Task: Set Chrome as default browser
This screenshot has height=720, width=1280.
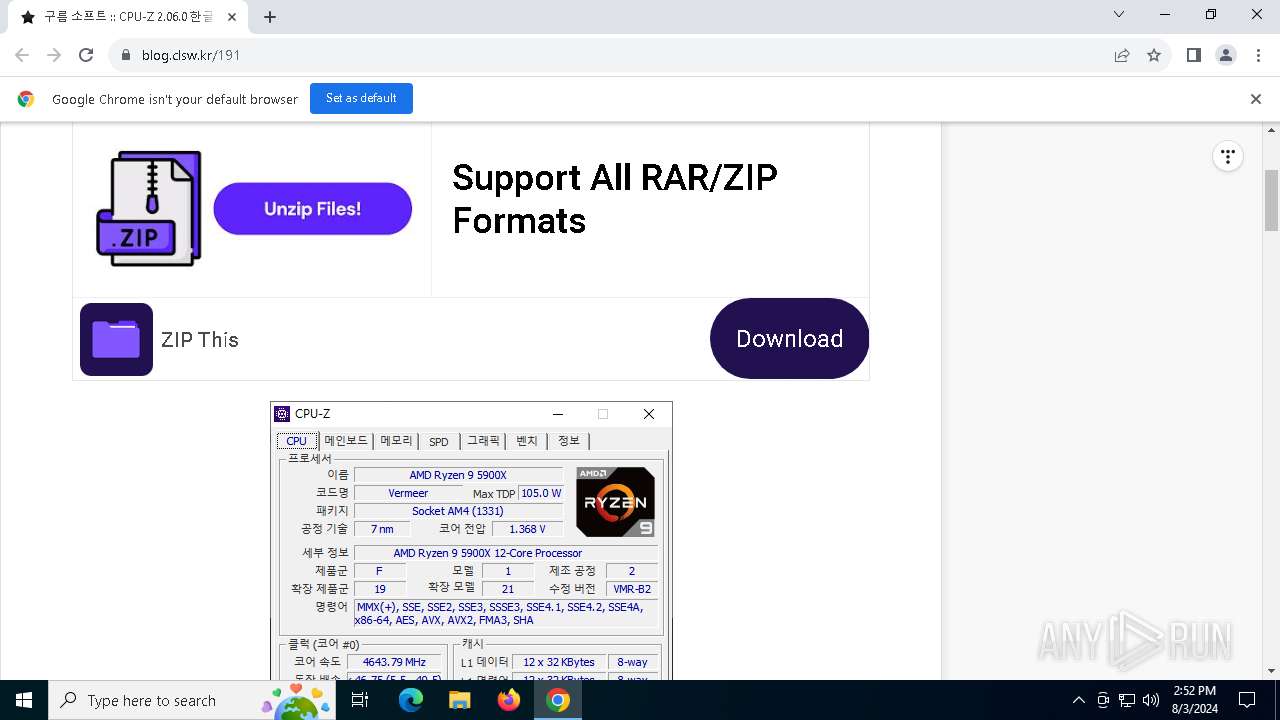Action: coord(361,98)
